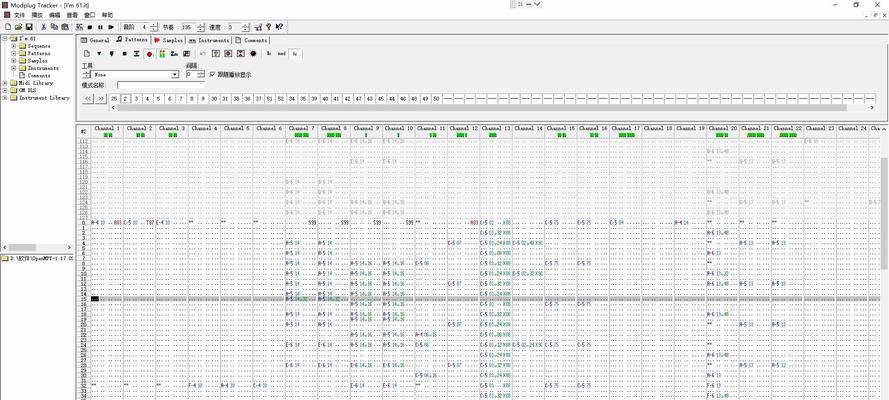Start playback with the main toolbar play arrow
This screenshot has height=400, width=889.
click(111, 27)
